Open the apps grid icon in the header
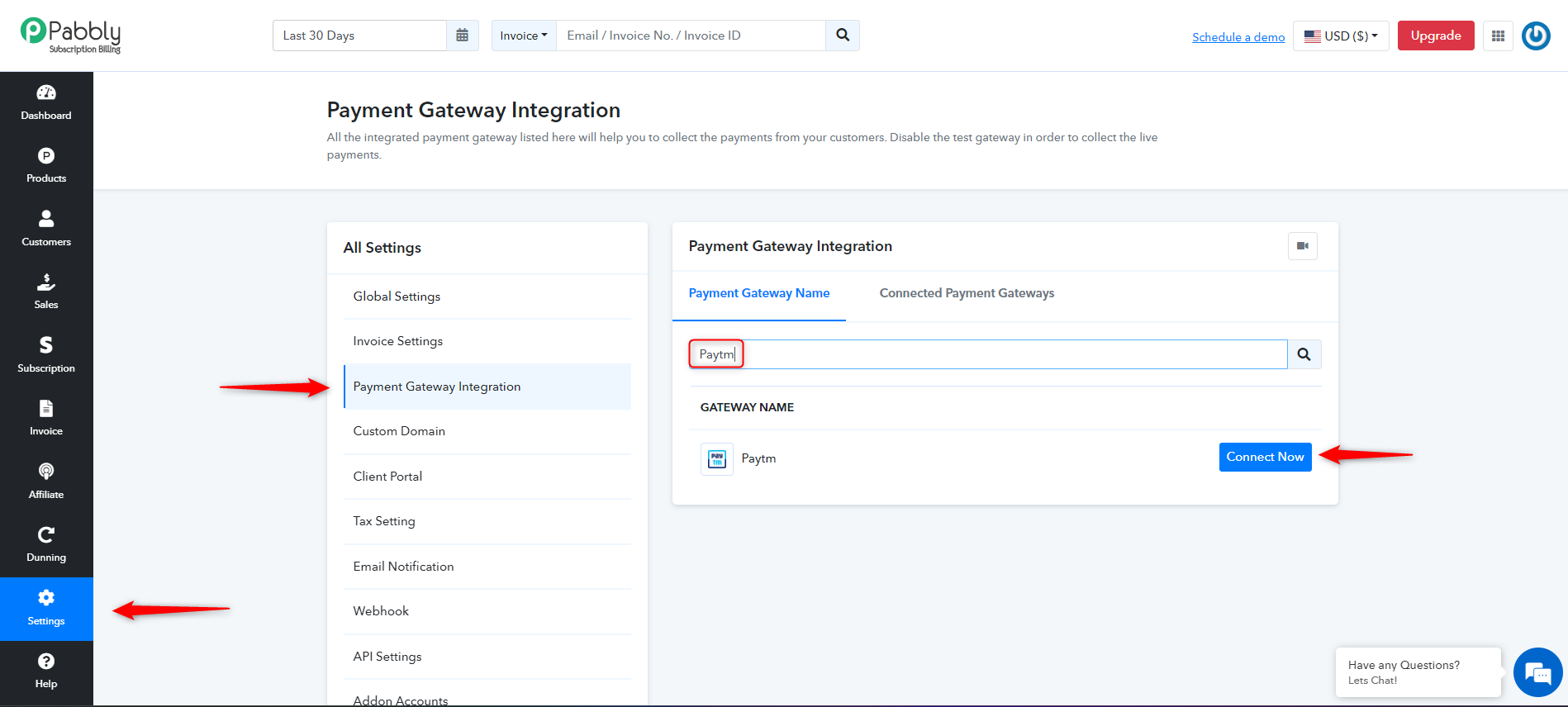This screenshot has width=1568, height=707. pos(1498,36)
